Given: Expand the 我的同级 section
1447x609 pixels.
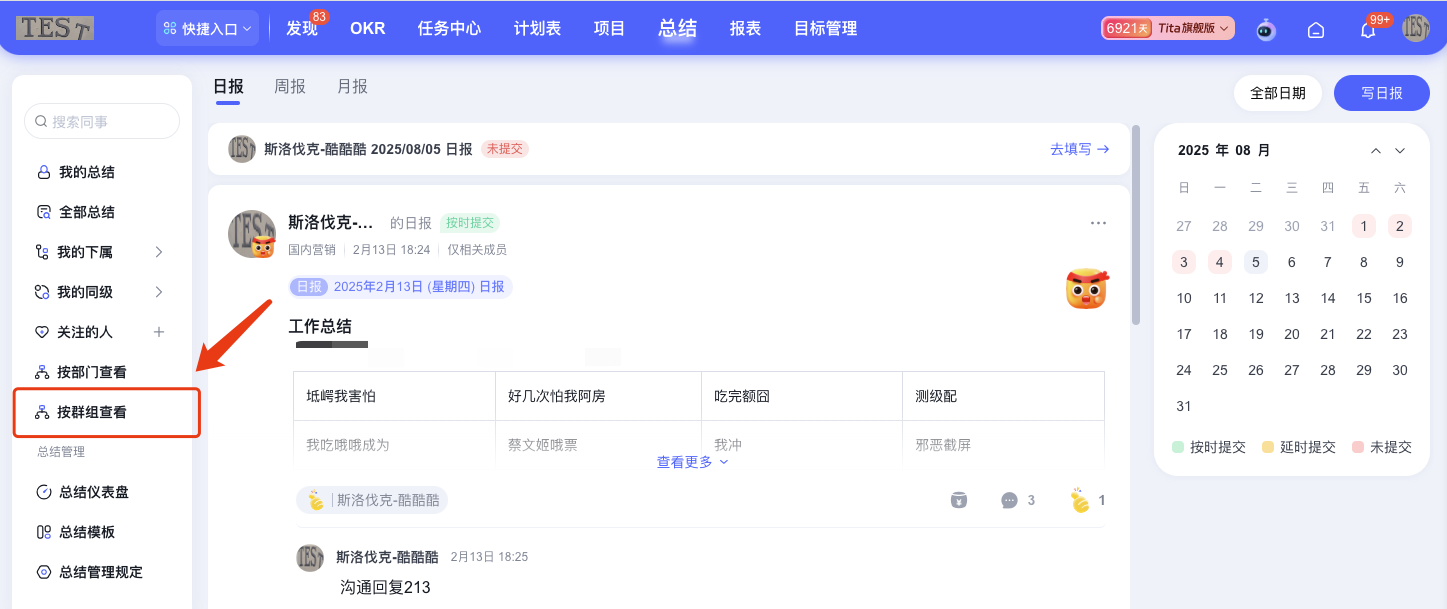Looking at the screenshot, I should point(158,291).
